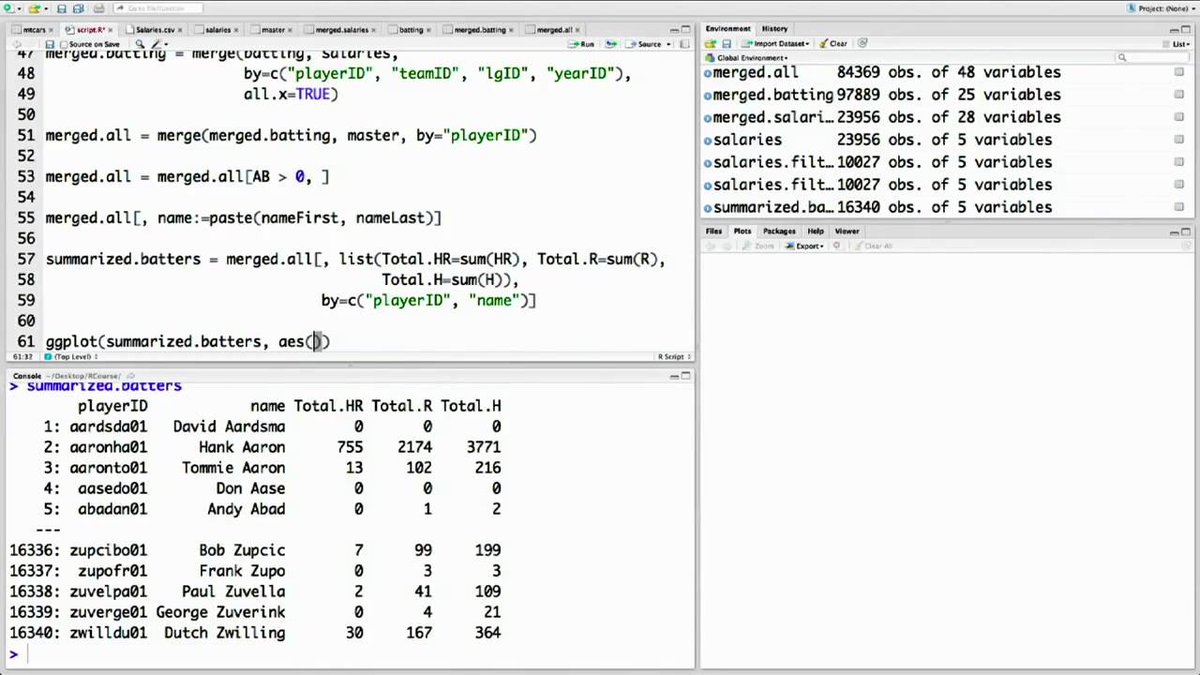The image size is (1200, 675).
Task: View salaries data using grid icon
Action: [1180, 140]
